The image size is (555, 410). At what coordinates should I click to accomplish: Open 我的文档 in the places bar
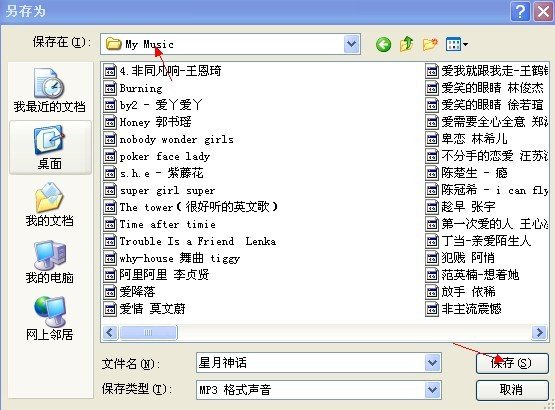pos(50,205)
